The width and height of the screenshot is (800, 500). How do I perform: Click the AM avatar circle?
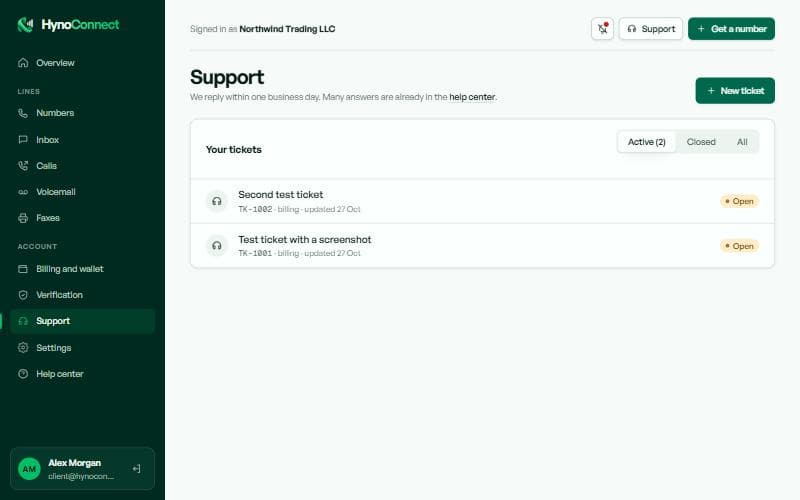(x=29, y=469)
